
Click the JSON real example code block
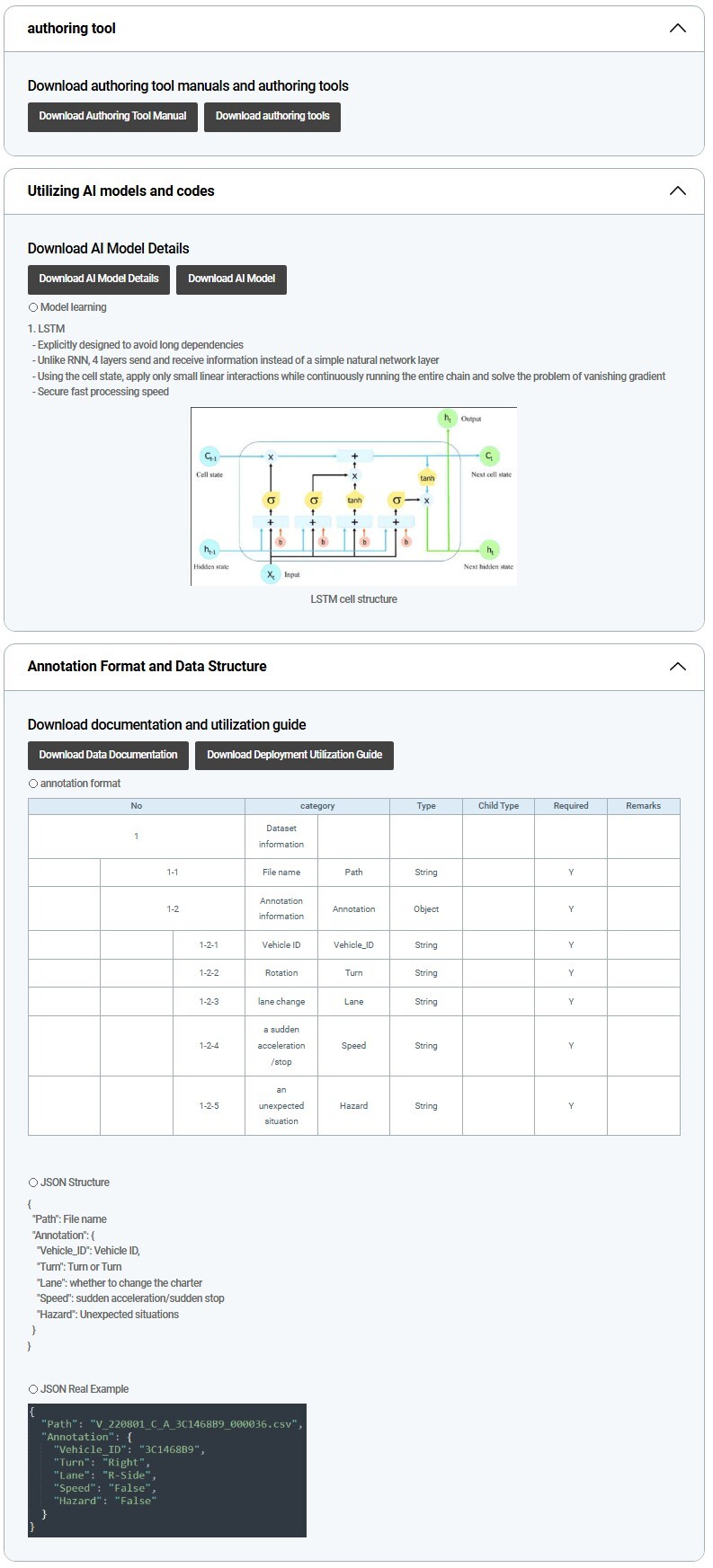click(167, 1470)
